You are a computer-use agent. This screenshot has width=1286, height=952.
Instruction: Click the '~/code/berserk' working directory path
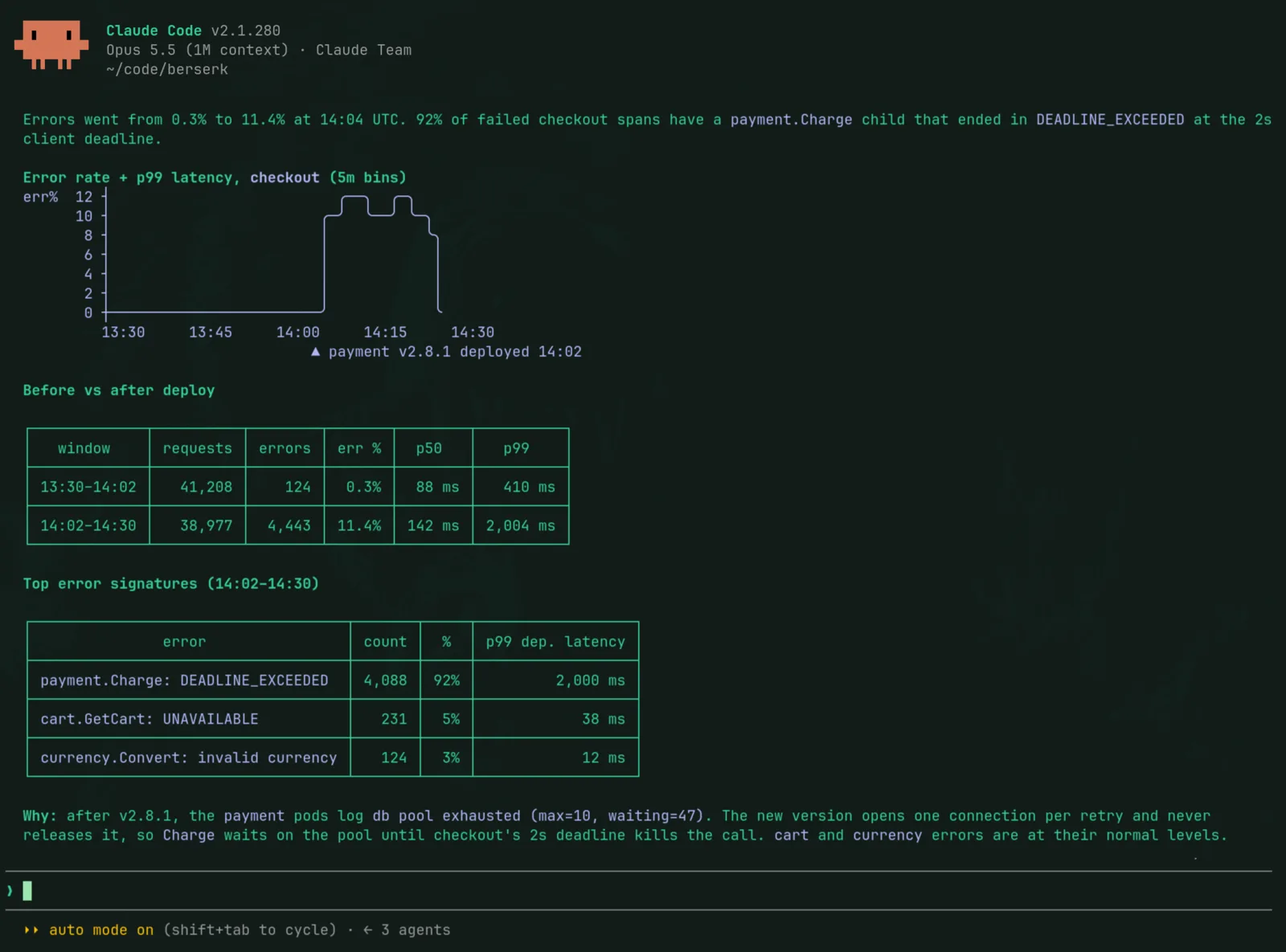click(x=167, y=69)
